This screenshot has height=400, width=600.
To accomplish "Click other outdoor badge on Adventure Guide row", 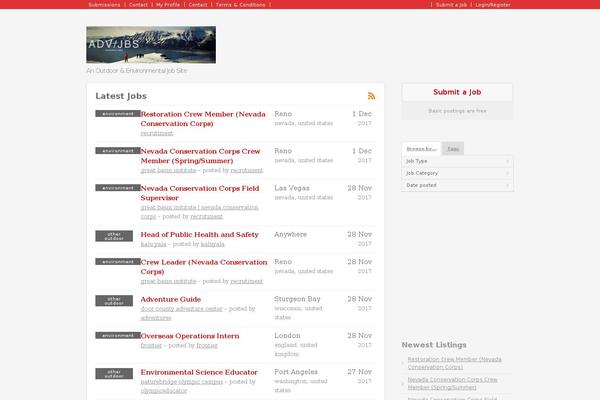I will pyautogui.click(x=114, y=301).
